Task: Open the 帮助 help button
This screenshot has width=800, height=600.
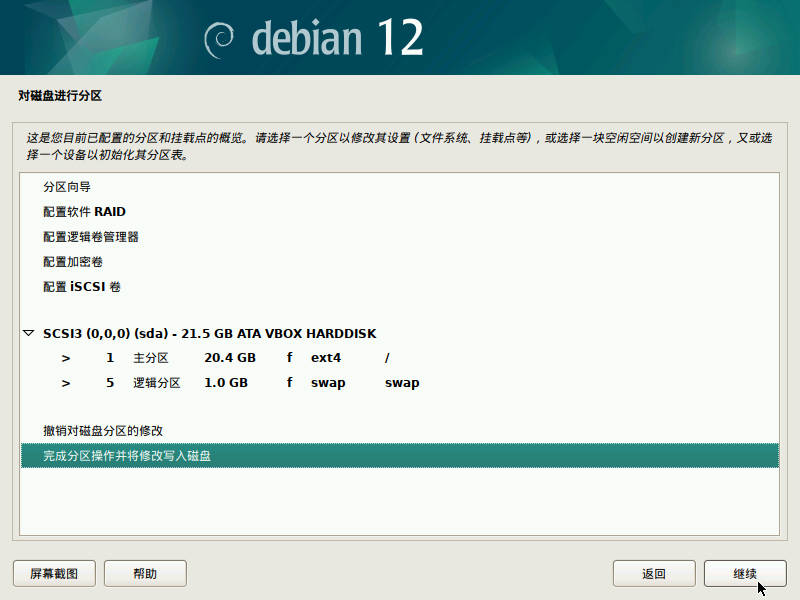Action: click(x=145, y=573)
